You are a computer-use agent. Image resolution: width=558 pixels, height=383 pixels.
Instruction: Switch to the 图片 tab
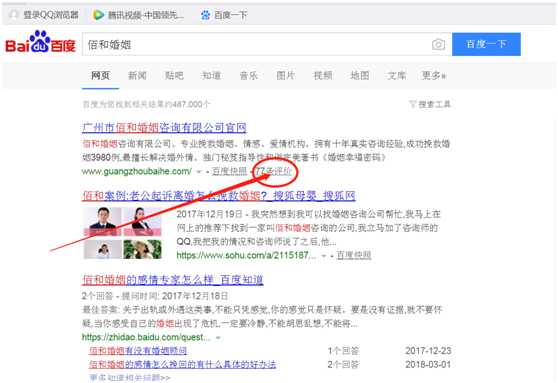click(286, 75)
